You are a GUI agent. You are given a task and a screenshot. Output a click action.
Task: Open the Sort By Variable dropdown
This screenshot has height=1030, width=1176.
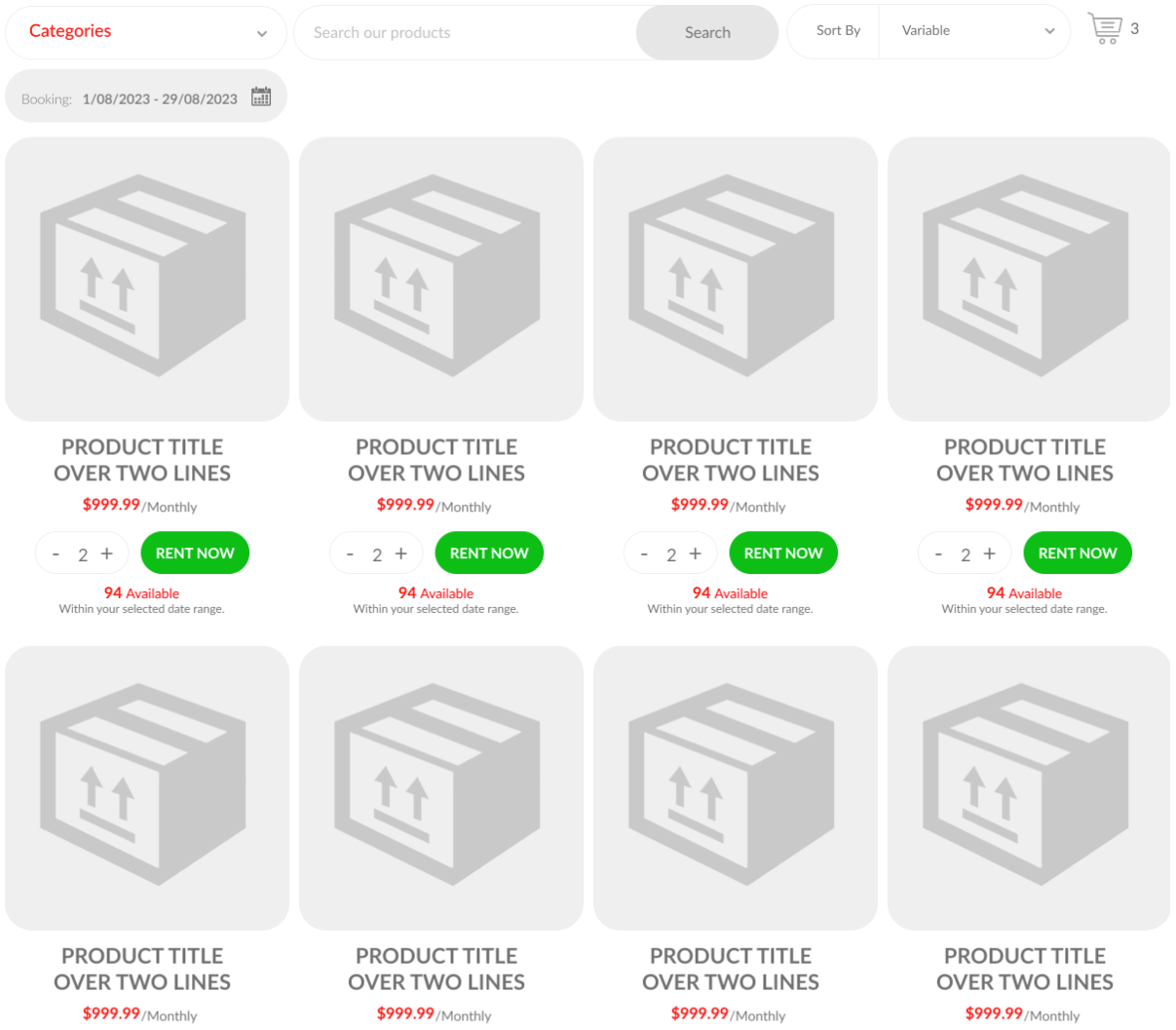[x=974, y=31]
